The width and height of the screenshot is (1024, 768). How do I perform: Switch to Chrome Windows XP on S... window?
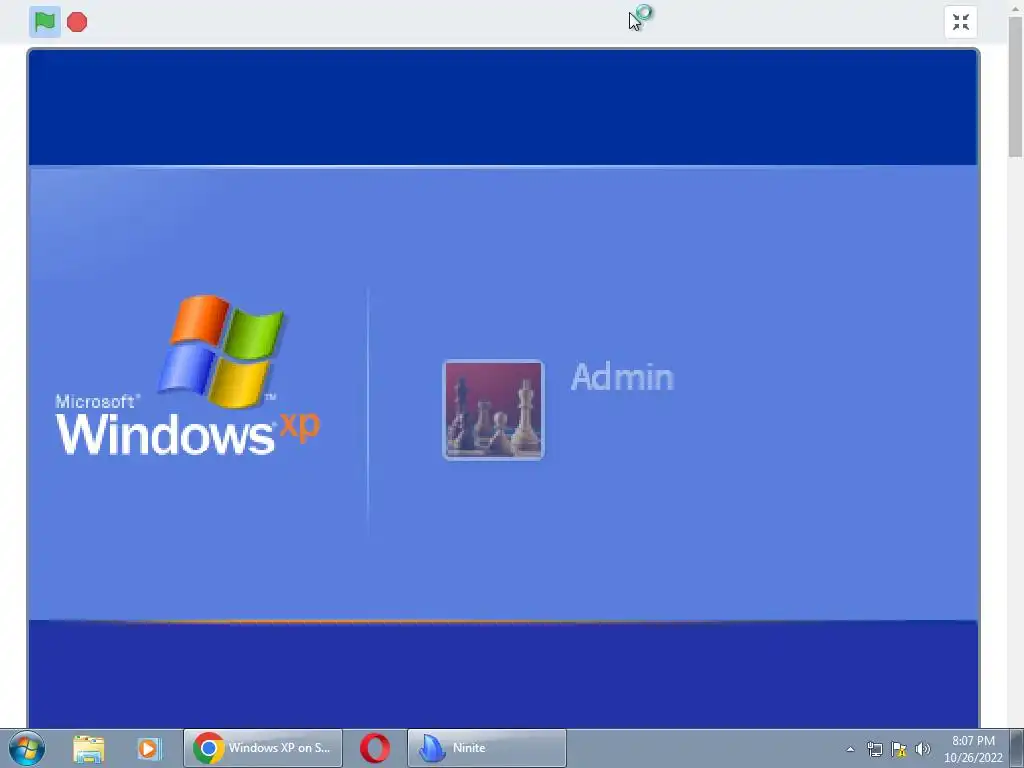(263, 748)
